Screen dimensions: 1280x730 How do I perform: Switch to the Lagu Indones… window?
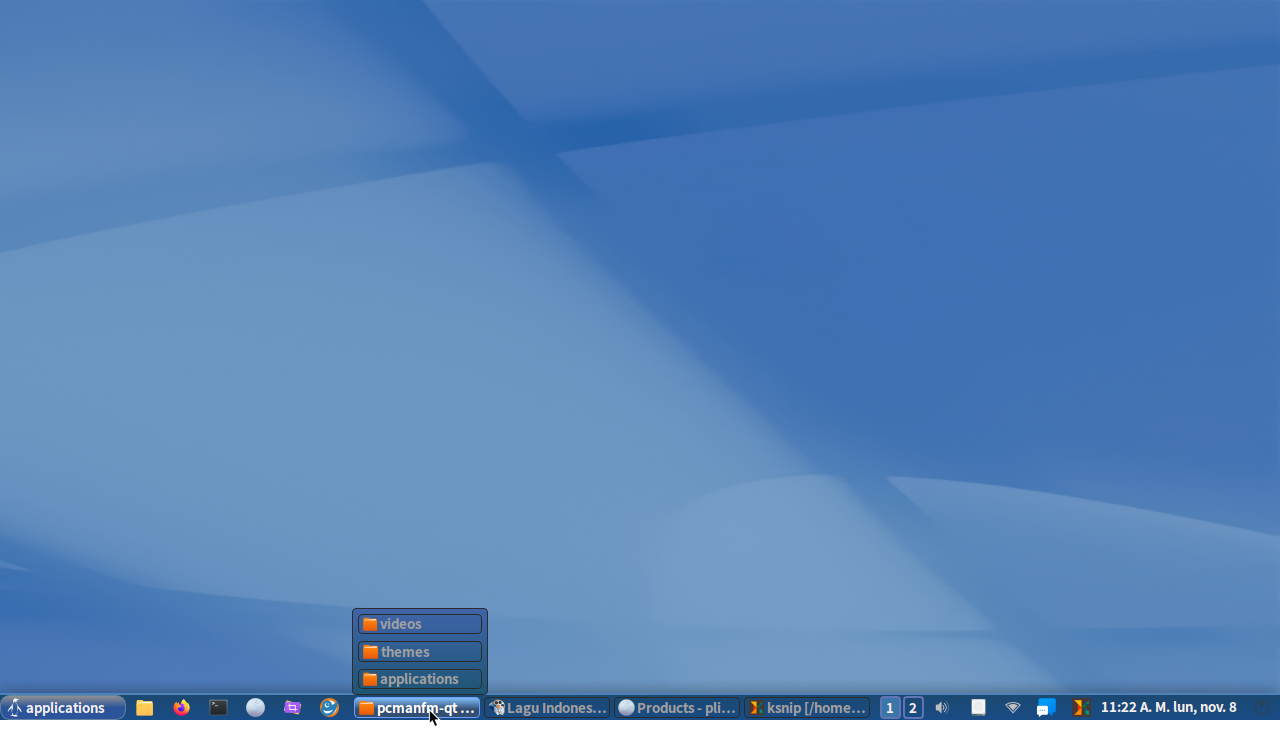(x=547, y=708)
